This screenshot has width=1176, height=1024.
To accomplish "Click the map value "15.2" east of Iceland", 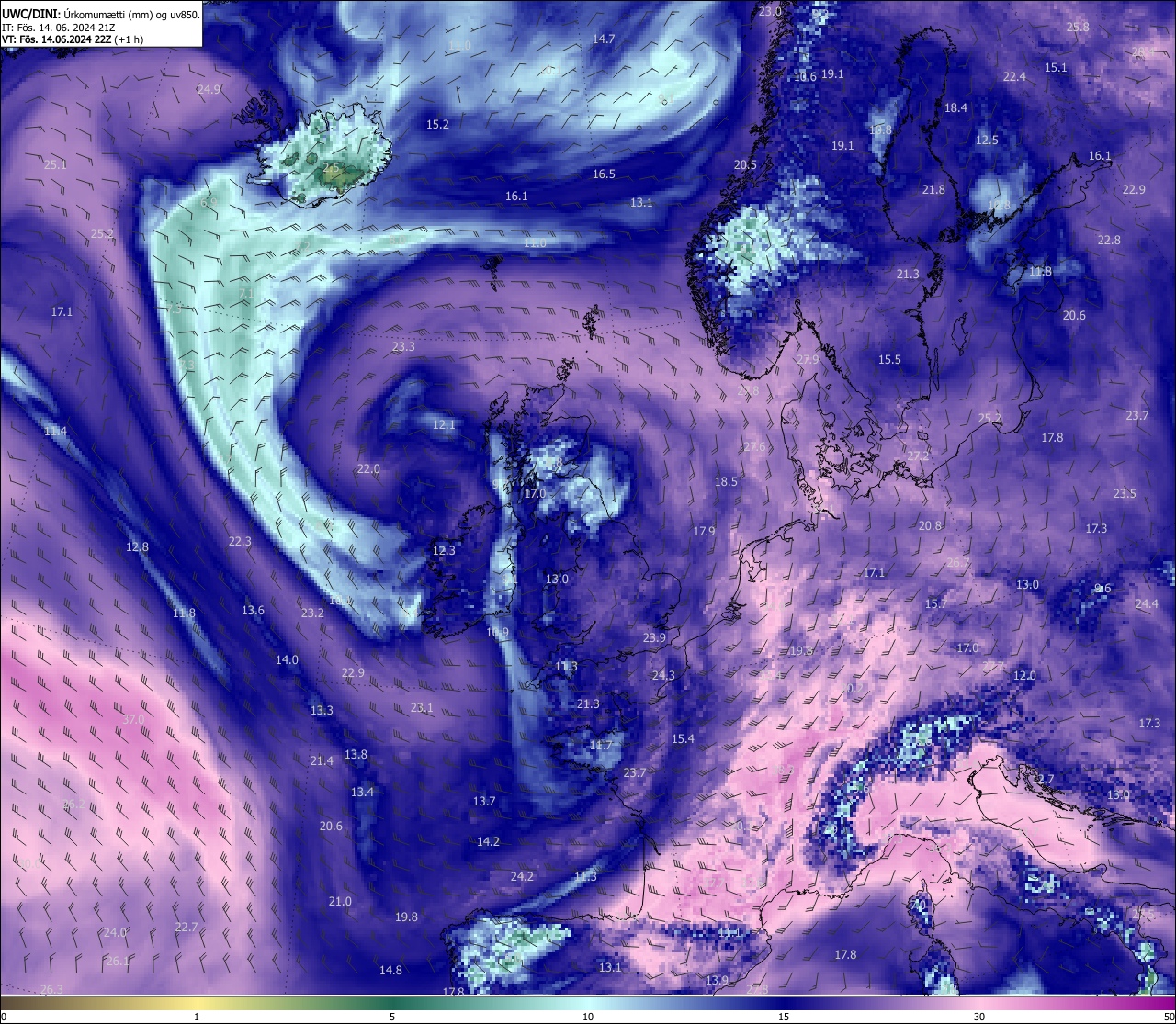I will click(x=438, y=124).
